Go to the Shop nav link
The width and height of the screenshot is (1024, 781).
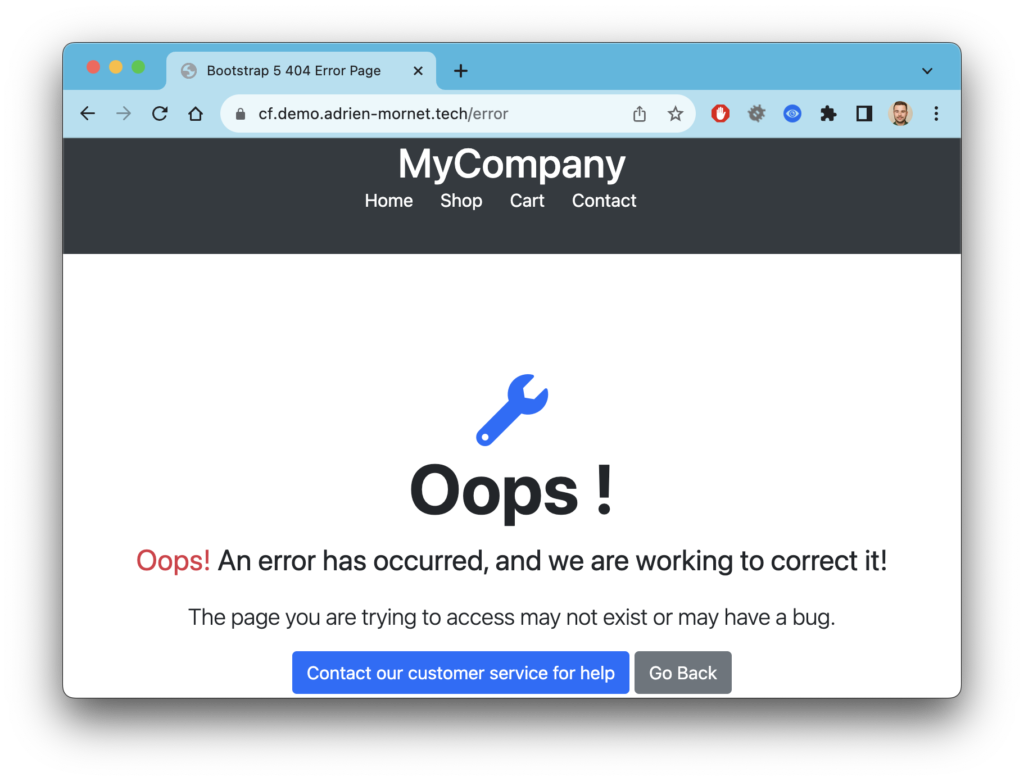tap(461, 200)
